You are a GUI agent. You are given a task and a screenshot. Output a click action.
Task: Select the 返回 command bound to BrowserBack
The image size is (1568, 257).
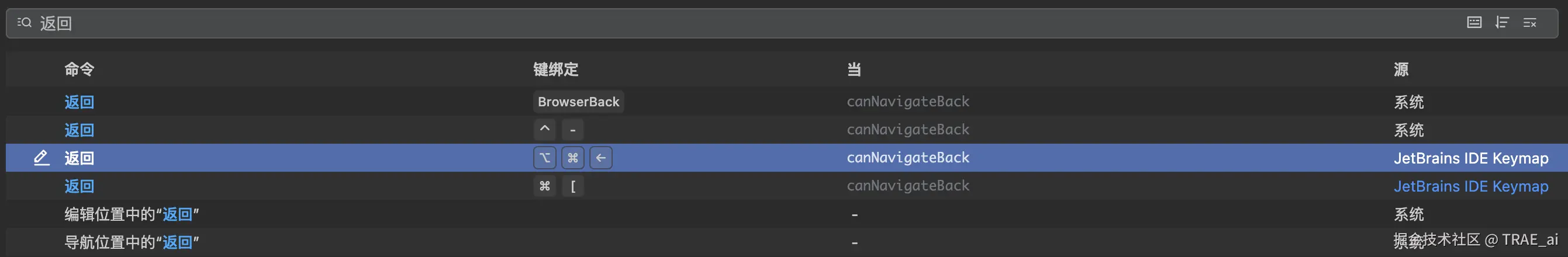point(79,102)
